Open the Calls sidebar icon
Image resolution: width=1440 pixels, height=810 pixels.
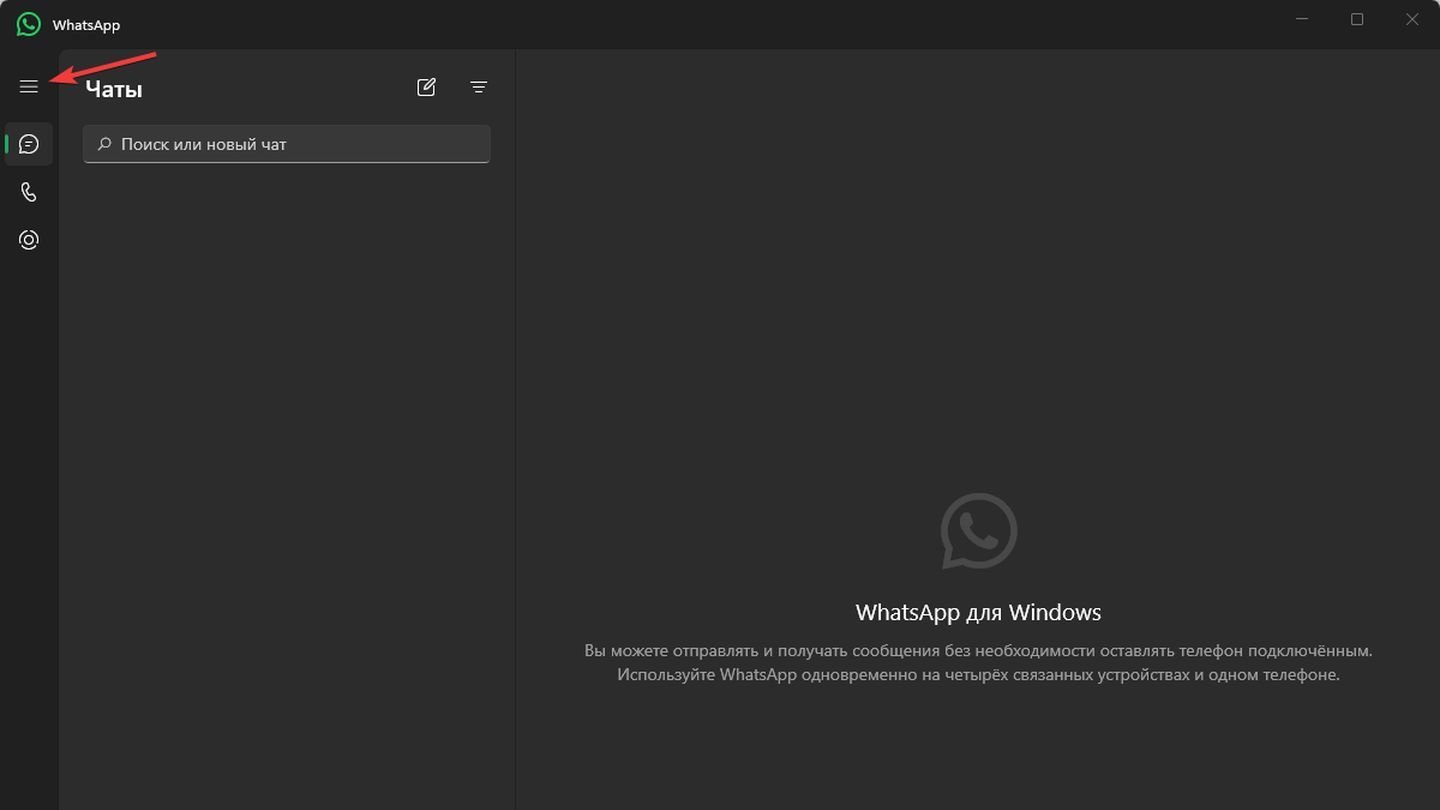[28, 192]
